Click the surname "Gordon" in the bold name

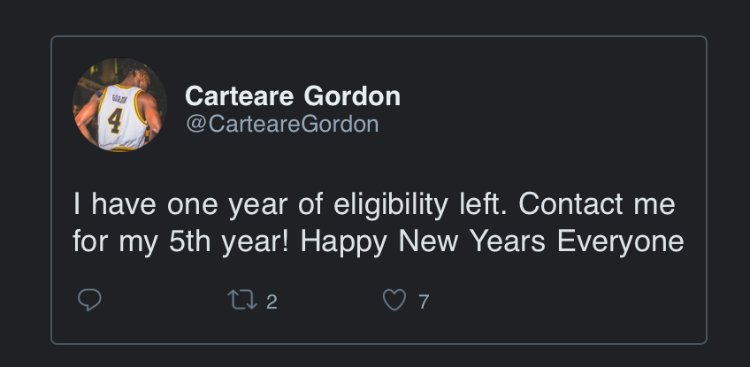[352, 96]
